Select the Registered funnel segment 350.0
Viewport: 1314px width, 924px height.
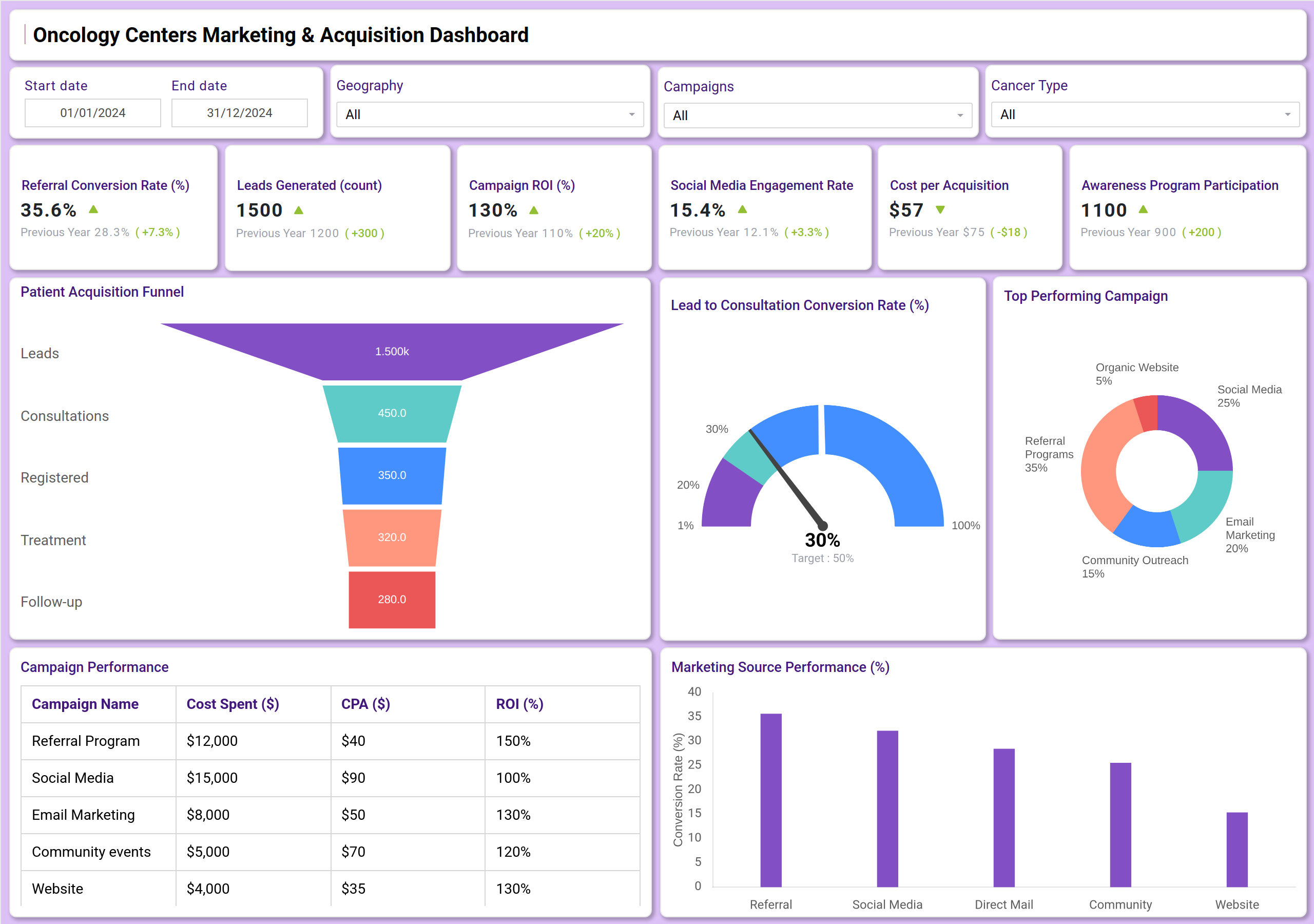pyautogui.click(x=392, y=475)
